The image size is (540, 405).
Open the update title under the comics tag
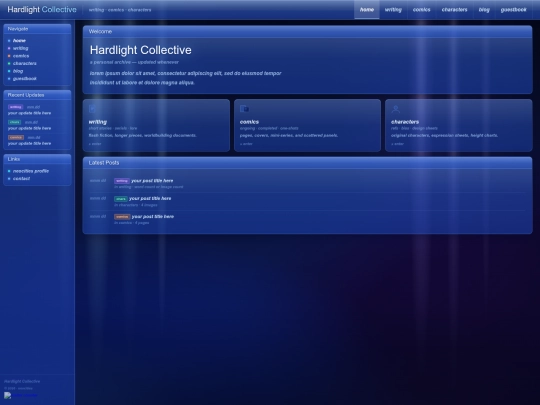coord(30,143)
